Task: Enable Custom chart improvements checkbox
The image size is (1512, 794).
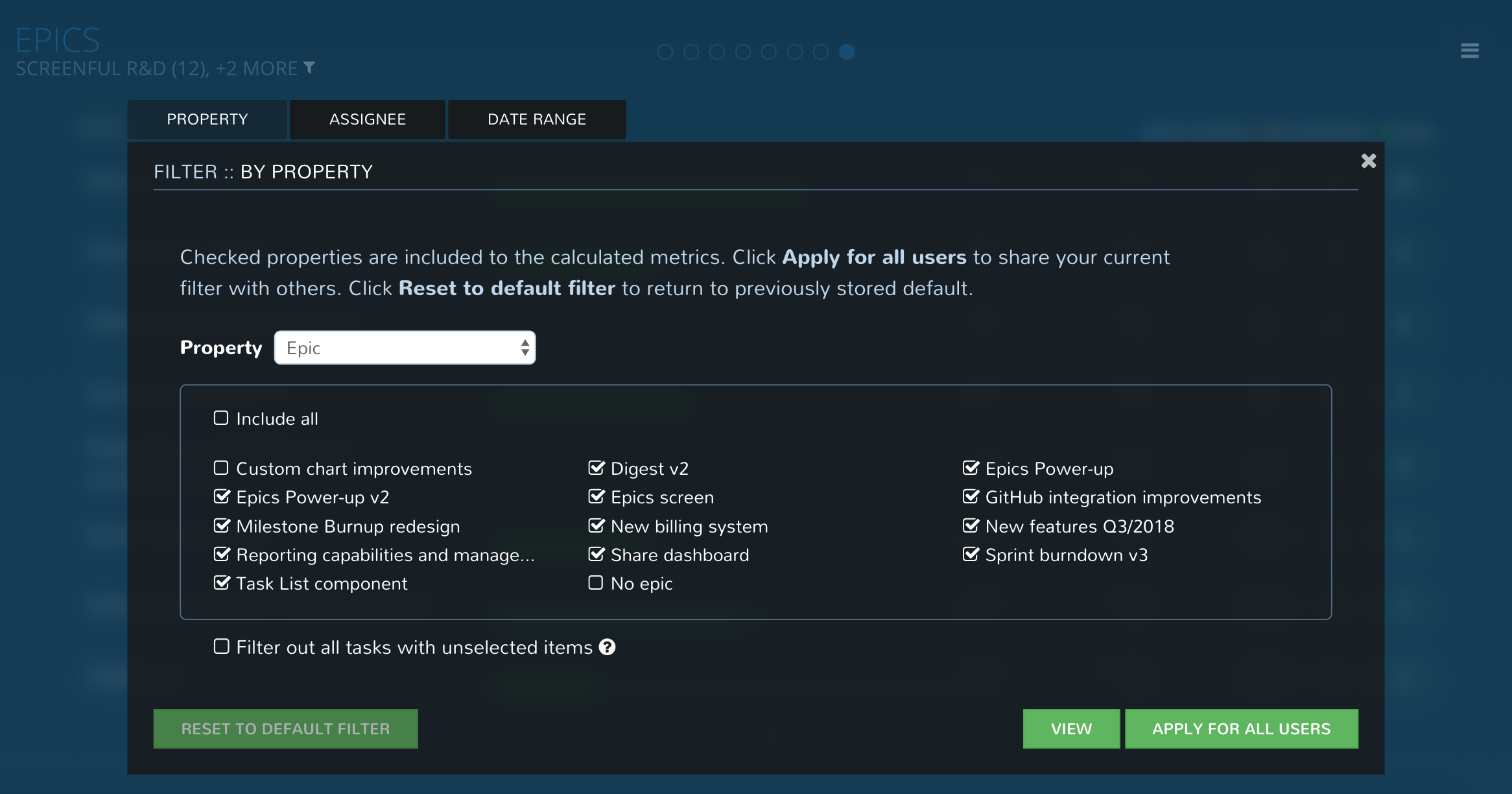Action: pyautogui.click(x=221, y=468)
